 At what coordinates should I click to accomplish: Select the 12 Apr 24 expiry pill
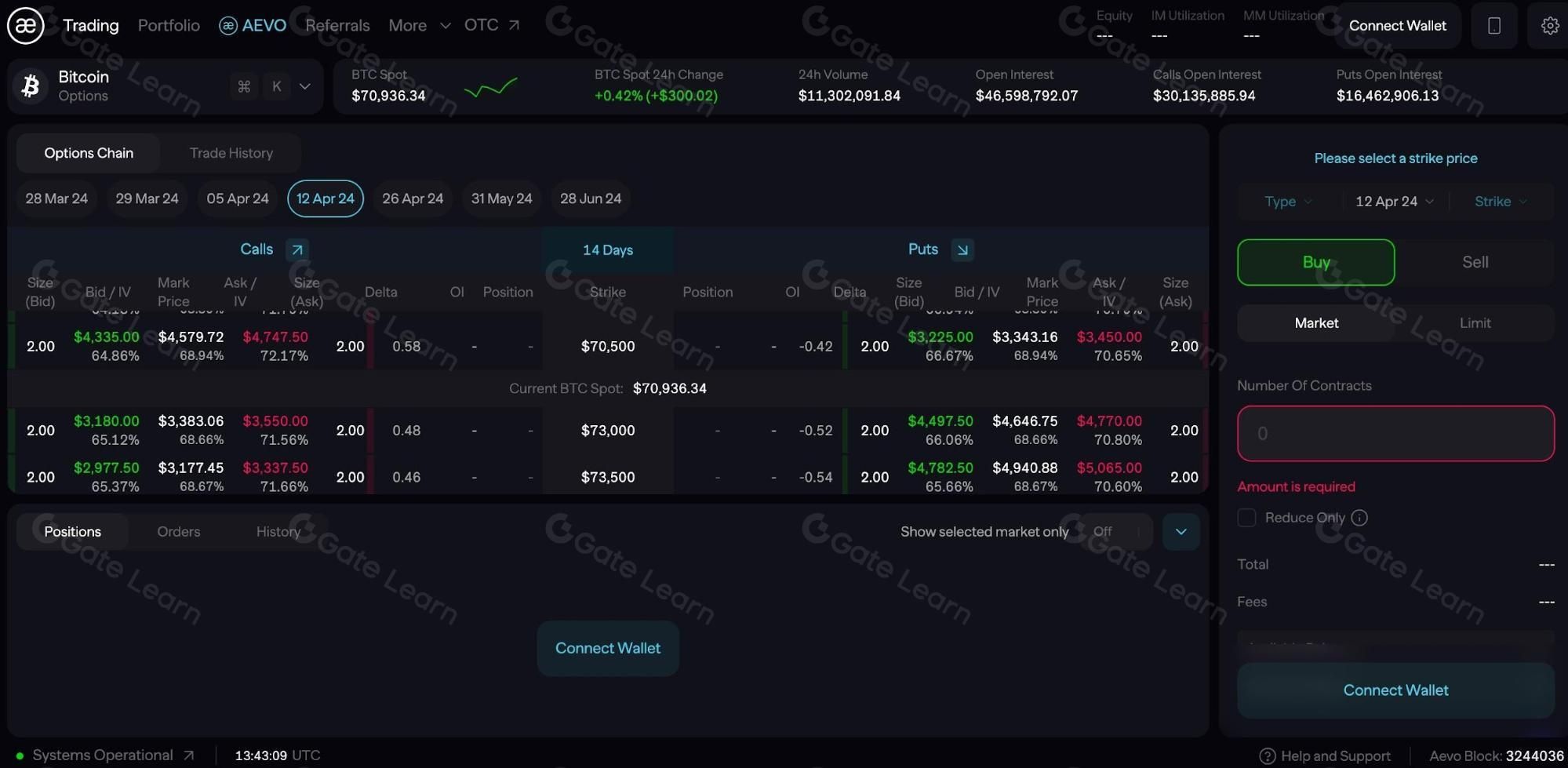326,198
